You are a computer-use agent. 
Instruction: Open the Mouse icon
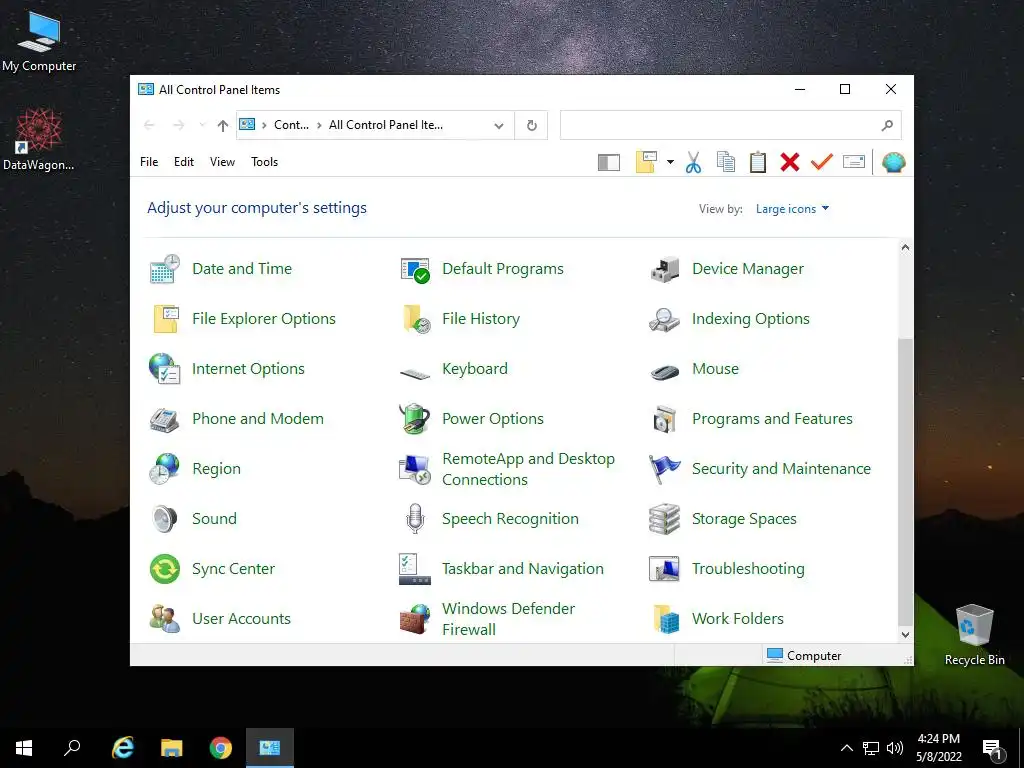[665, 372]
